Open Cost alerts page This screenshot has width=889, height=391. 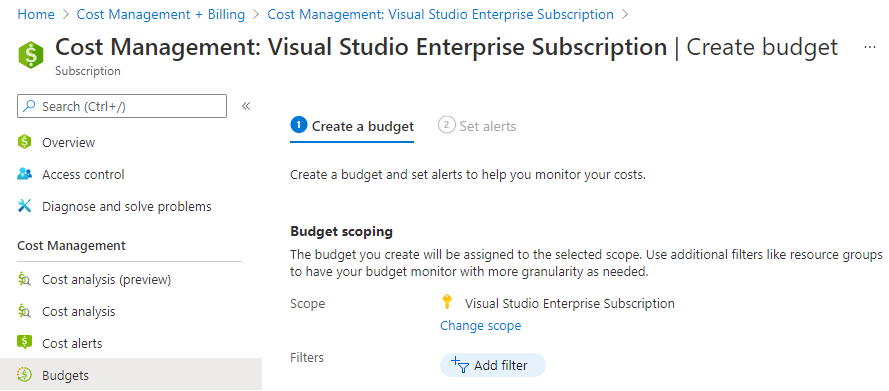[x=72, y=343]
